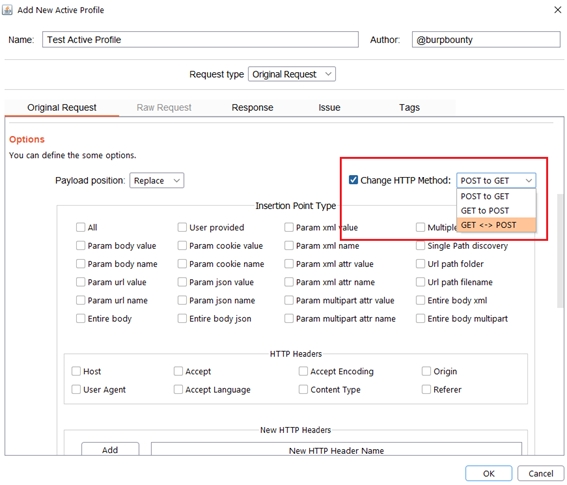
Task: Click the Burp app icon in title bar
Action: pyautogui.click(x=7, y=10)
